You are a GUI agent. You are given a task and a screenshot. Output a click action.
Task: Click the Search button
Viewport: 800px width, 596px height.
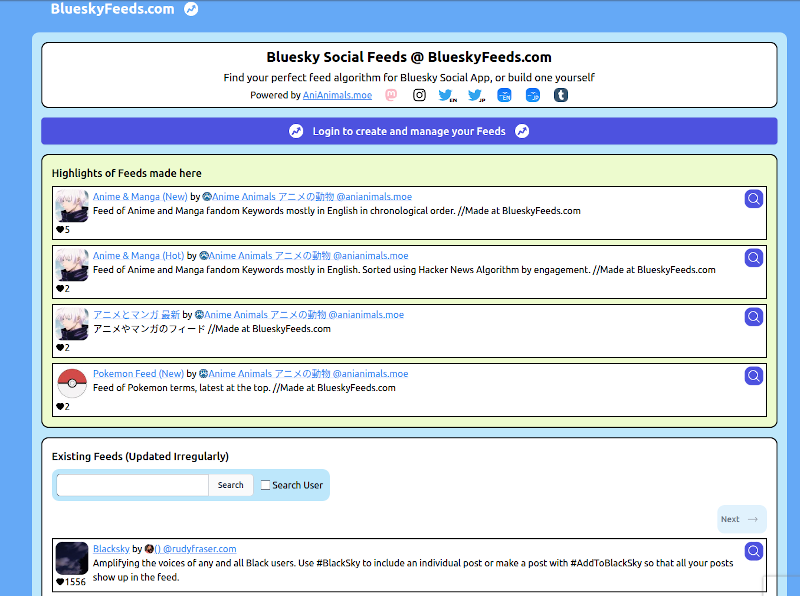pos(231,485)
